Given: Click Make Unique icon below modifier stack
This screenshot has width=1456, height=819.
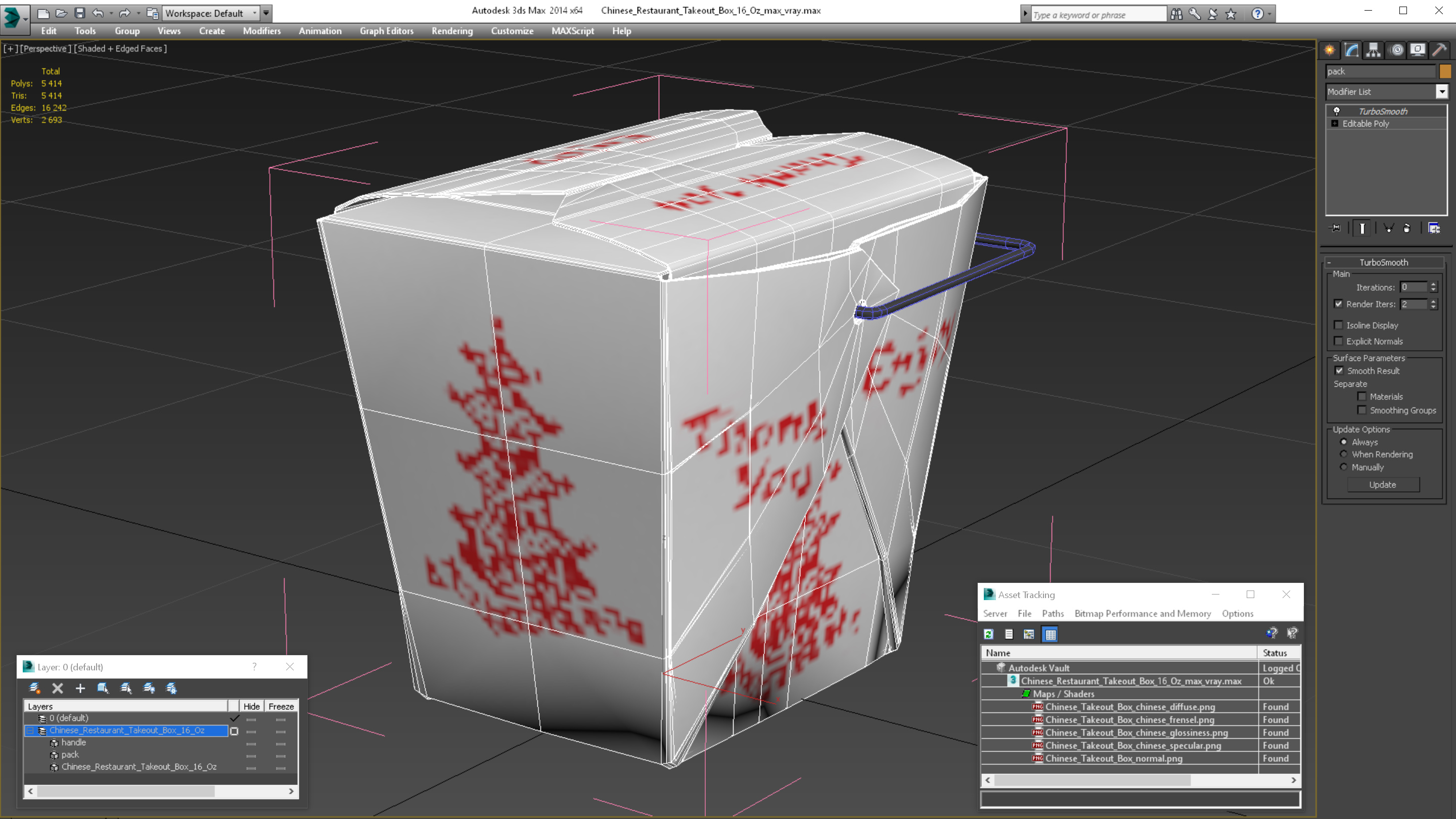Looking at the screenshot, I should [1388, 229].
